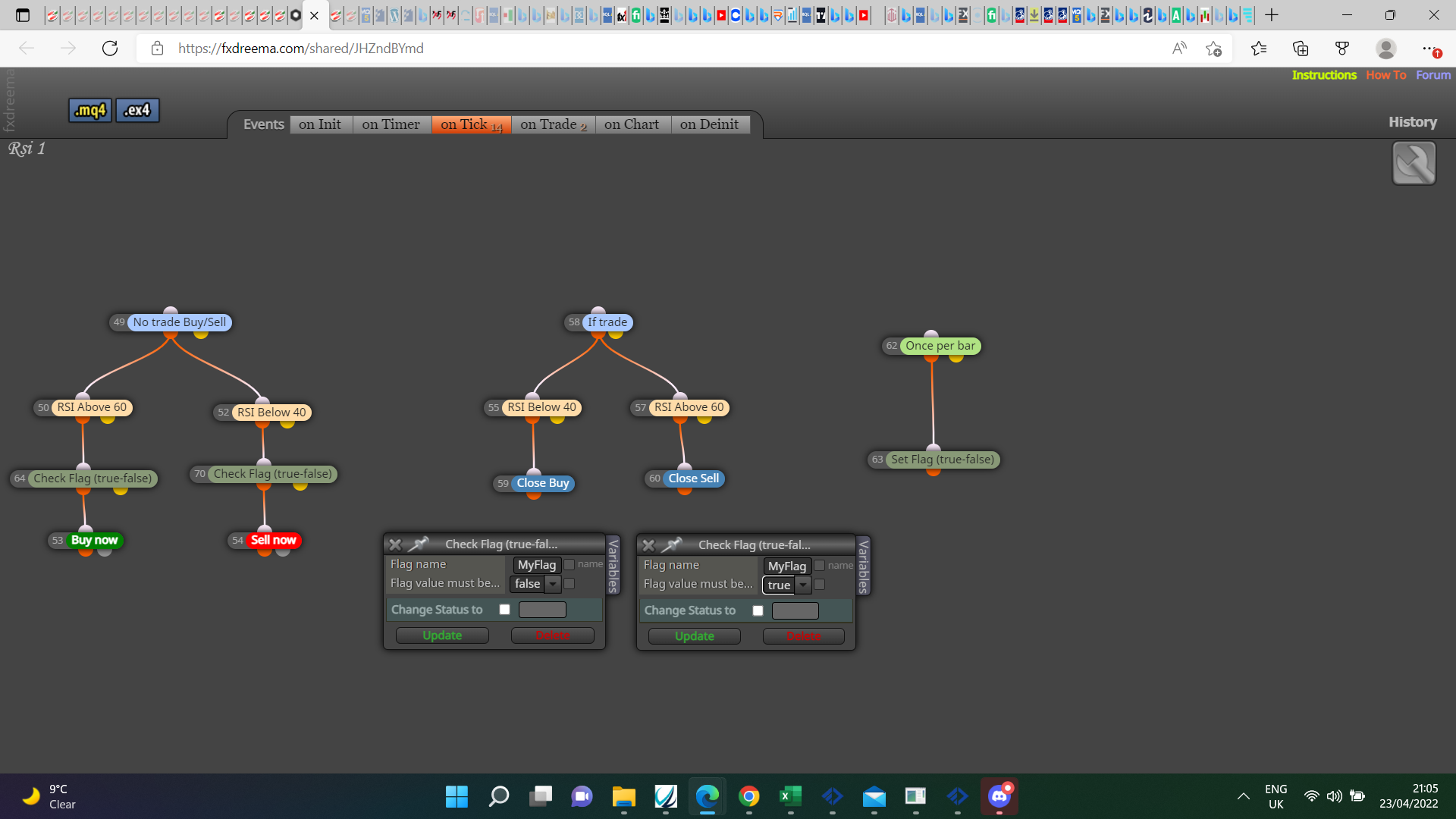The image size is (1456, 819).
Task: Add this page to favorites
Action: pos(1213,49)
